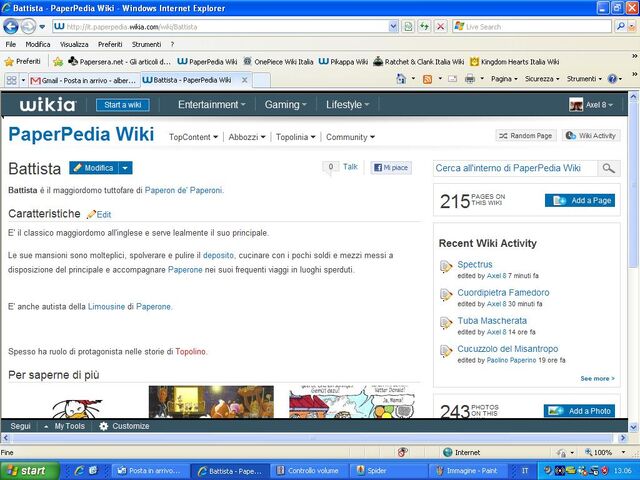Screen dimensions: 640x480
Task: Open the Gaming dropdown menu
Action: pos(285,104)
